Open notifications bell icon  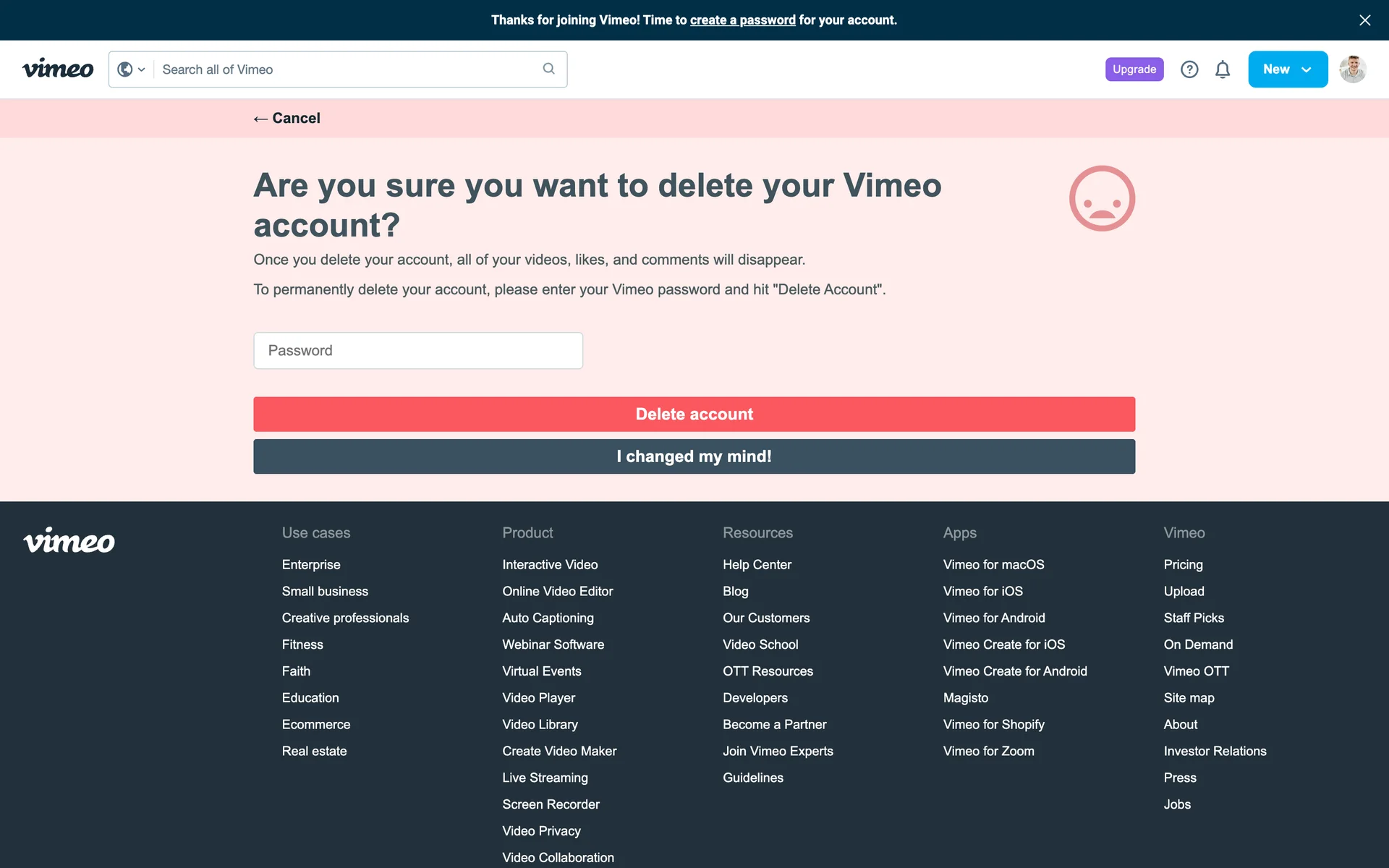1223,69
